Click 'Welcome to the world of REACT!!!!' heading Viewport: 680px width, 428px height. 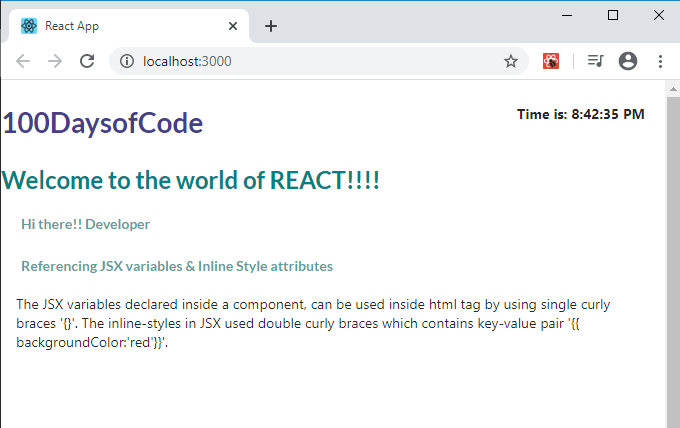click(191, 180)
